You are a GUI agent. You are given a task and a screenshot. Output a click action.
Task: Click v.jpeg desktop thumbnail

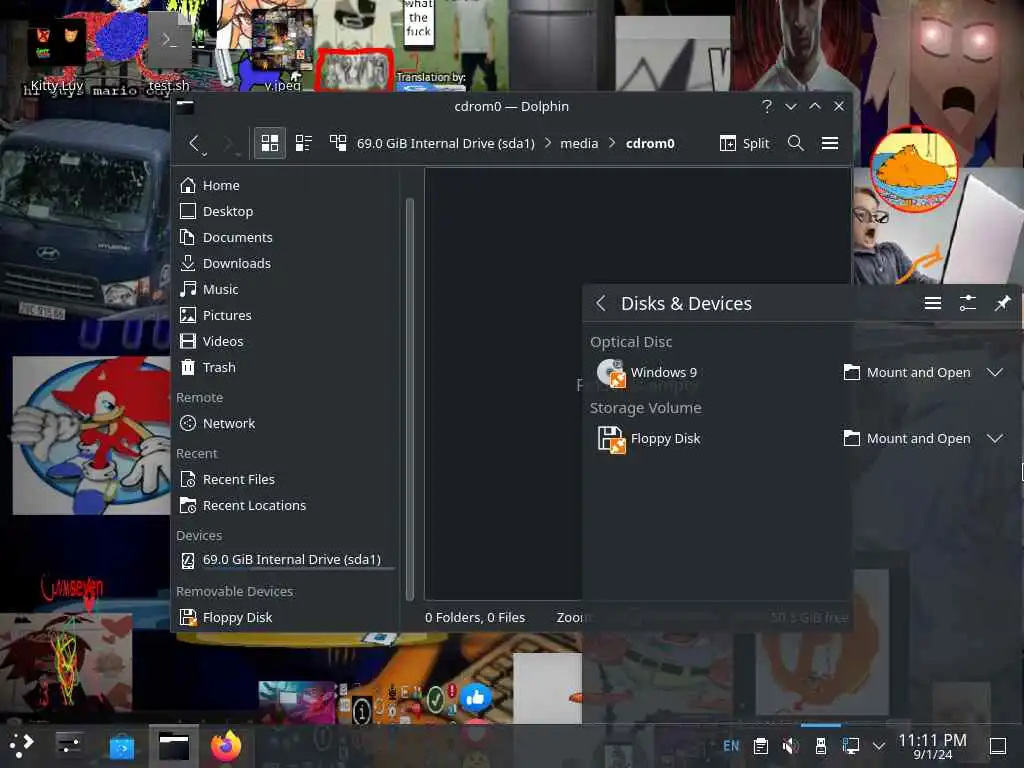[x=283, y=51]
